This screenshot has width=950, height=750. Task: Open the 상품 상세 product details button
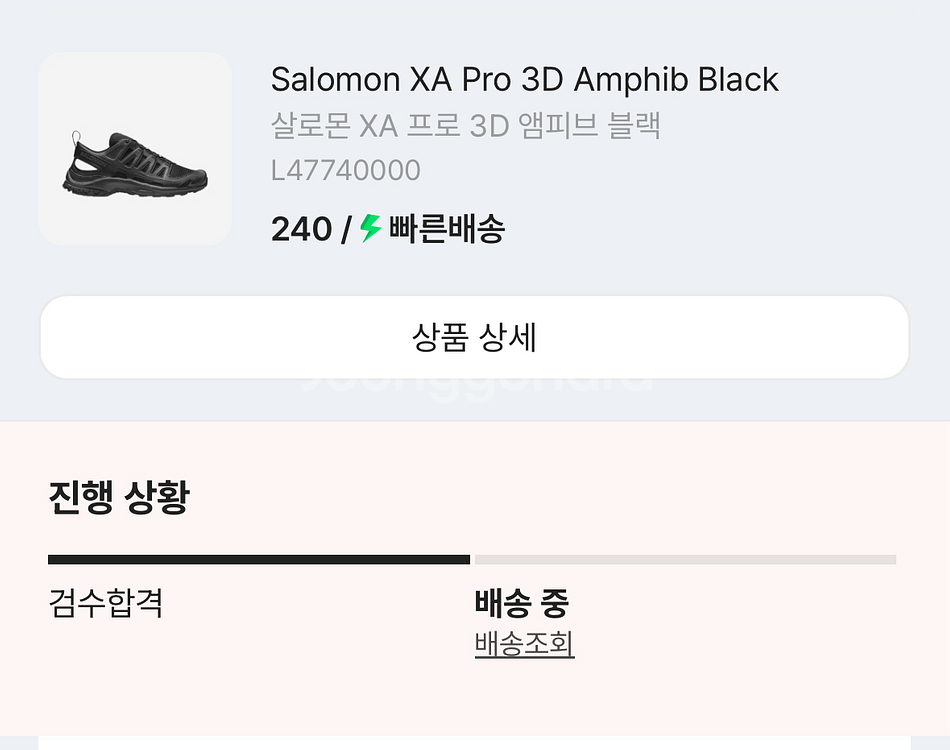474,337
